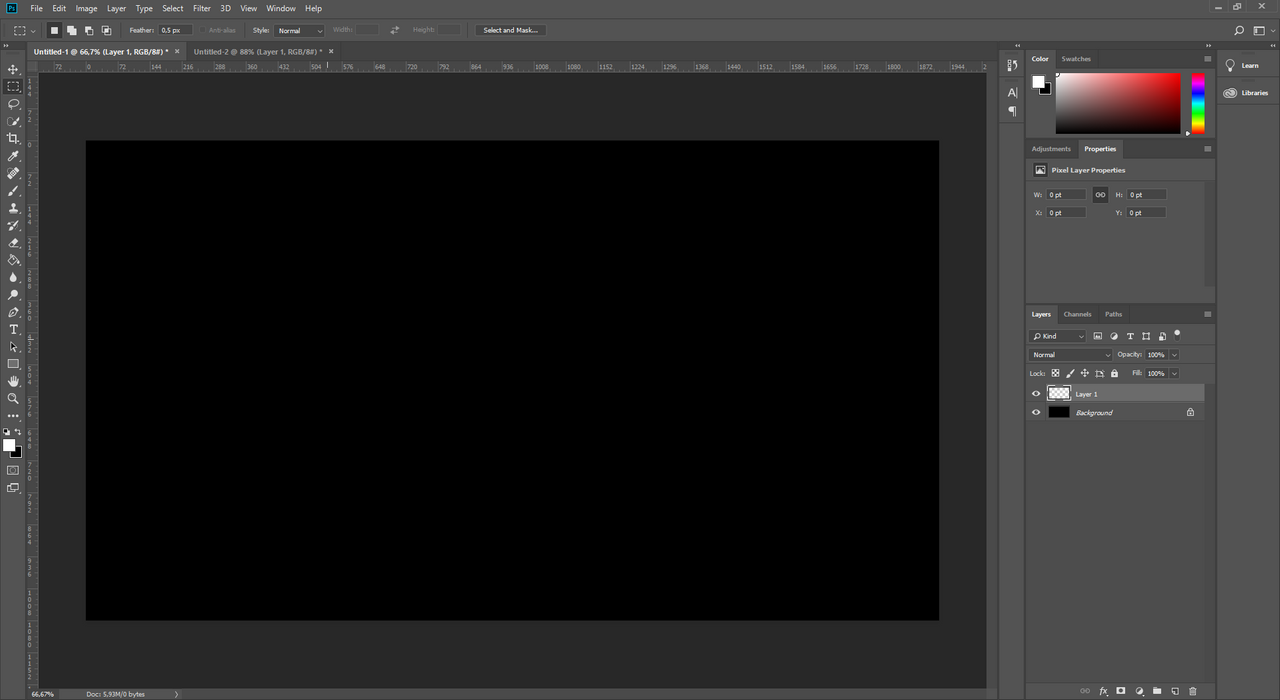Select the Rectangle shape tool
1280x700 pixels.
(x=13, y=364)
